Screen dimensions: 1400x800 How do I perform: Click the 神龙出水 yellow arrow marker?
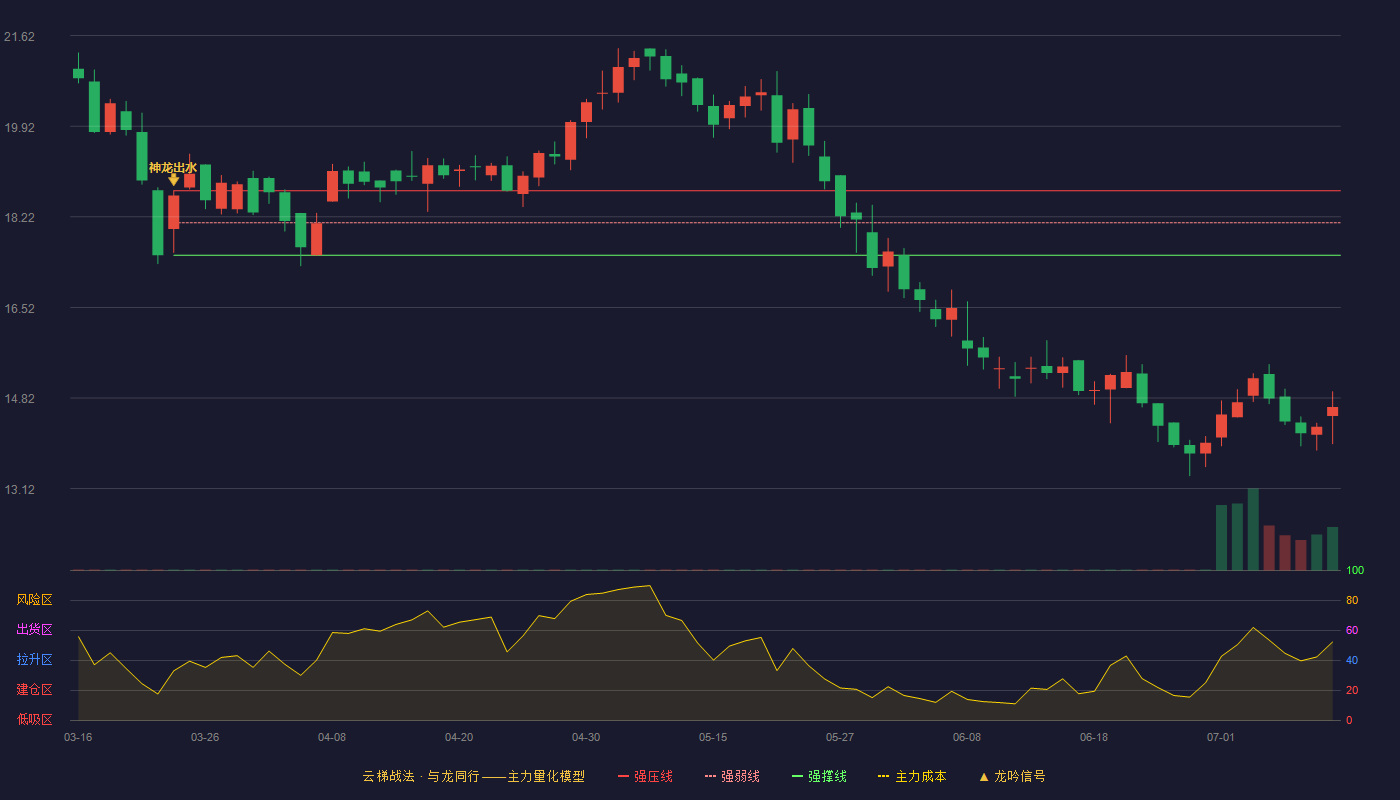tap(173, 180)
